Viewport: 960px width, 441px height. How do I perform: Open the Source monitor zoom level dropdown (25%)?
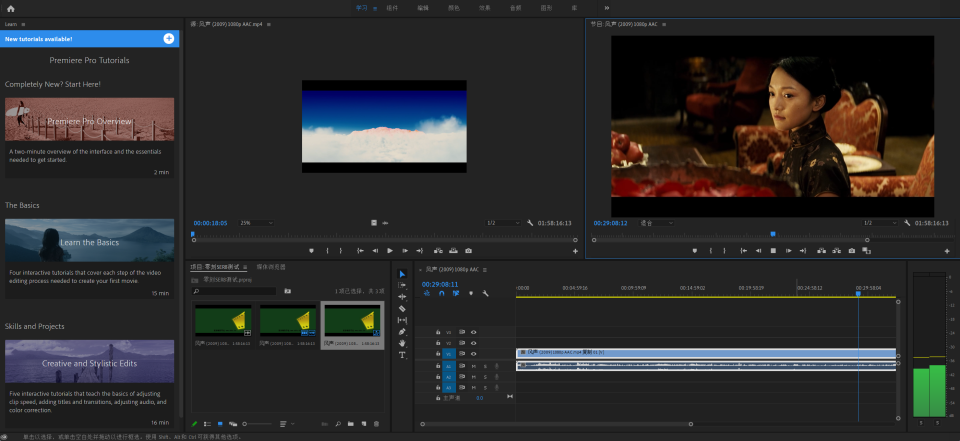click(x=257, y=223)
